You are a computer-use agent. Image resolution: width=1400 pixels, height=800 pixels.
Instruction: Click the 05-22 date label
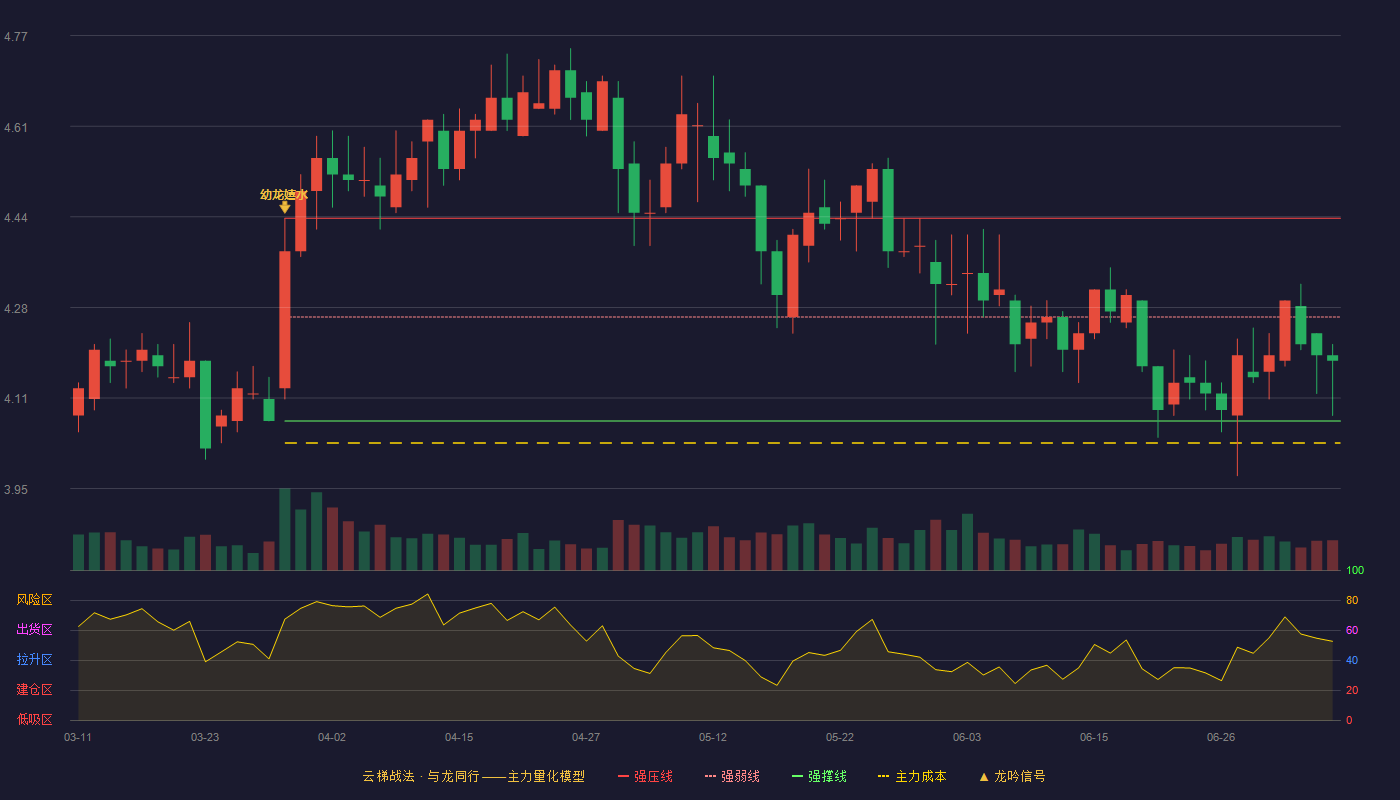click(840, 737)
